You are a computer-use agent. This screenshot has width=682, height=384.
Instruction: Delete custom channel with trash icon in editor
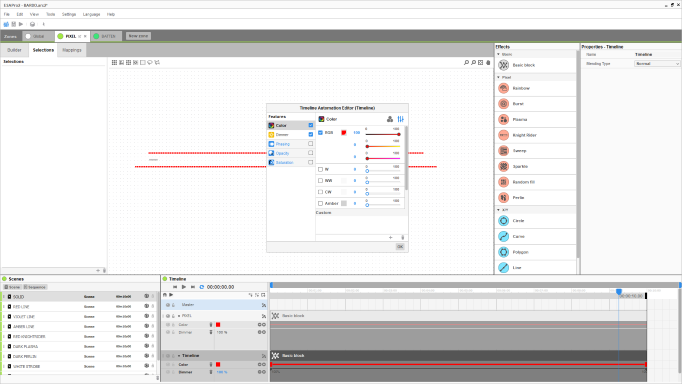pyautogui.click(x=402, y=237)
